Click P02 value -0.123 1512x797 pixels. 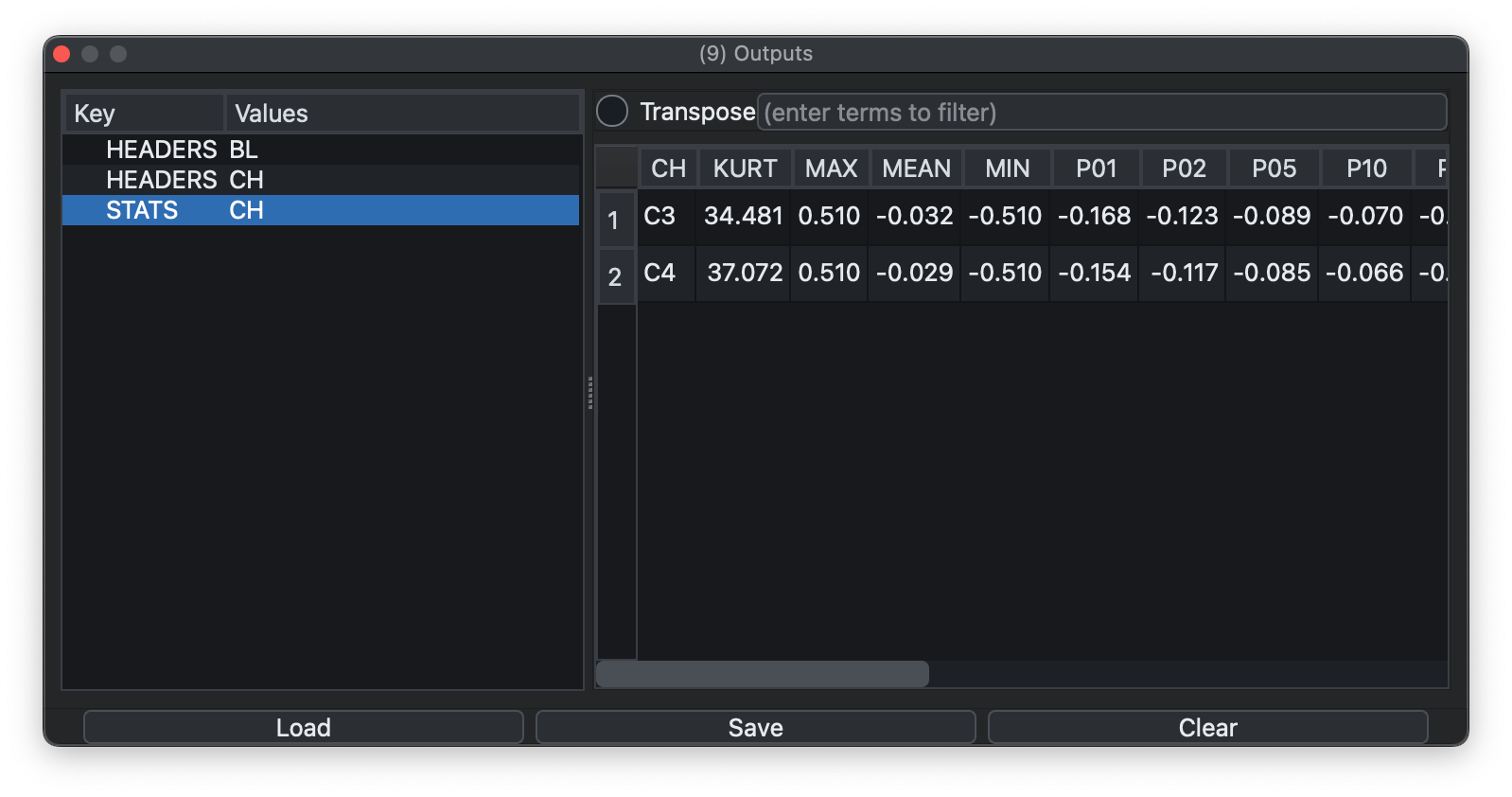coord(1183,216)
